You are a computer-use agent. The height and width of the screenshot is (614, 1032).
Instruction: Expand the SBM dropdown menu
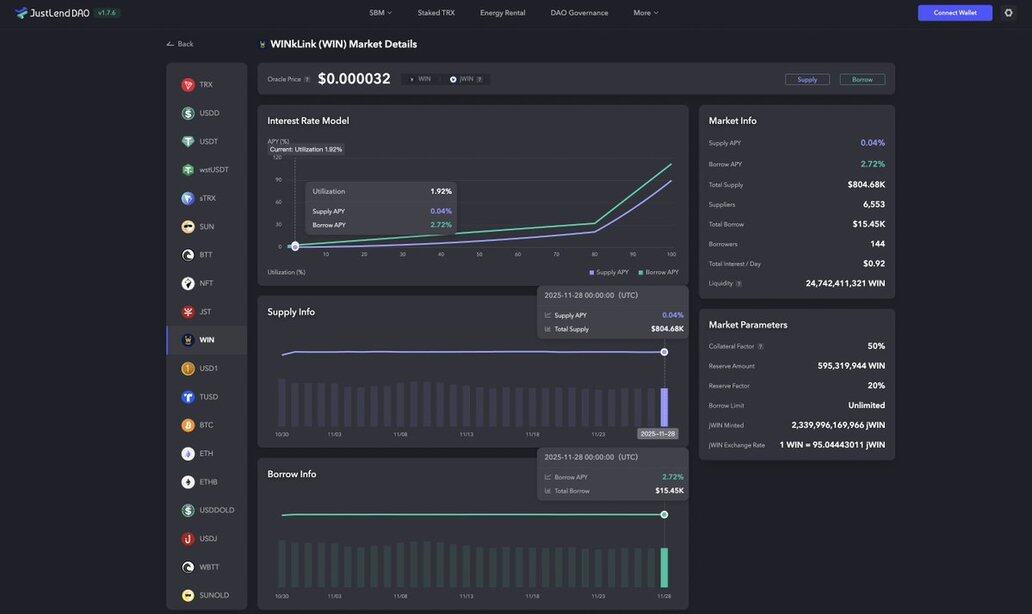click(380, 13)
